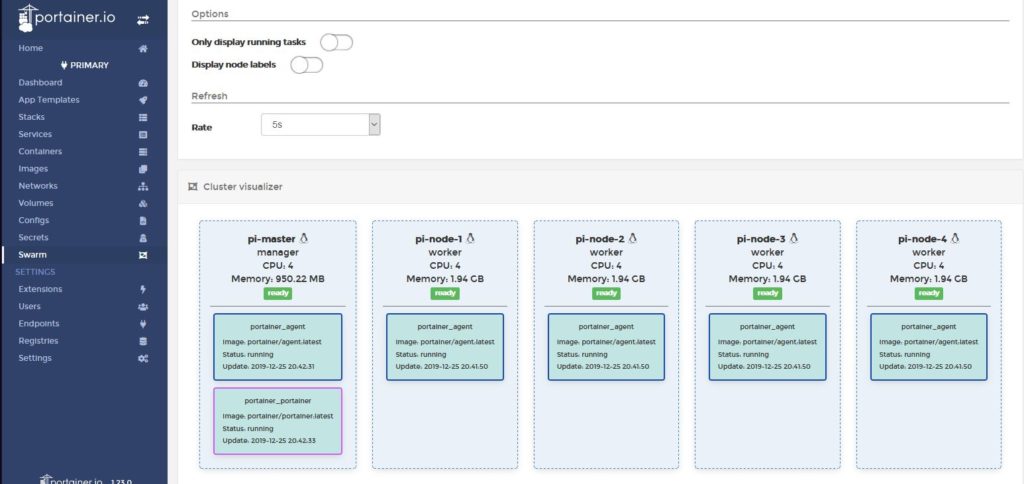
Task: Click the Registries database icon
Action: tap(143, 341)
